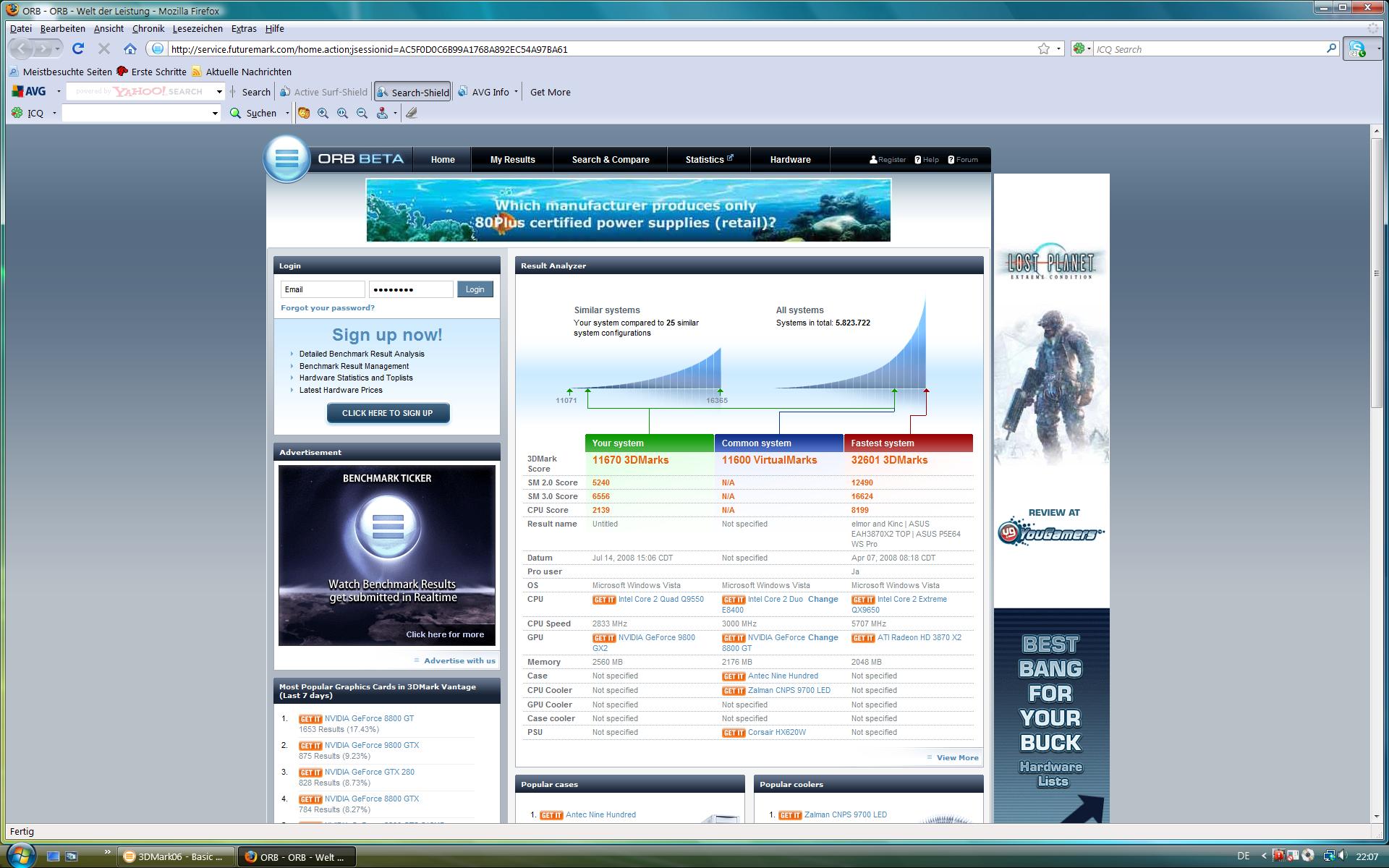Screen dimensions: 1389x868
Task: Click the ORB round logo icon
Action: click(287, 158)
